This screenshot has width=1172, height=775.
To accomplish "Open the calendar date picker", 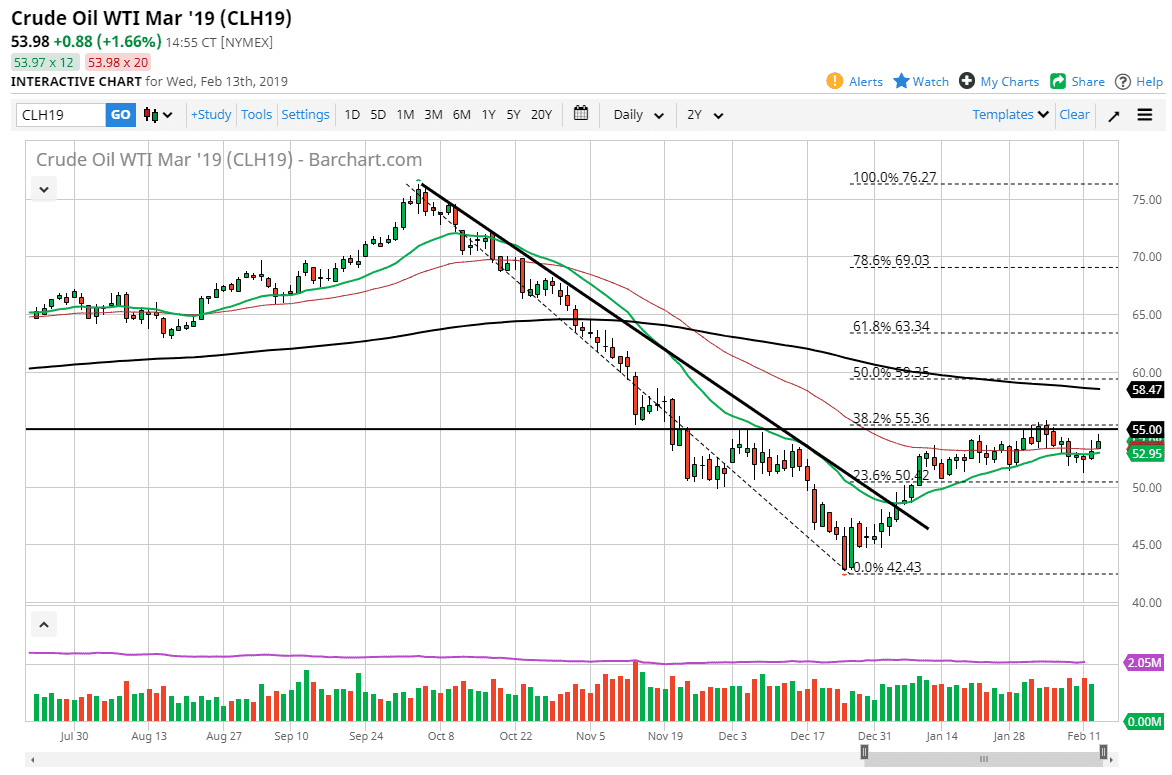I will click(x=581, y=114).
